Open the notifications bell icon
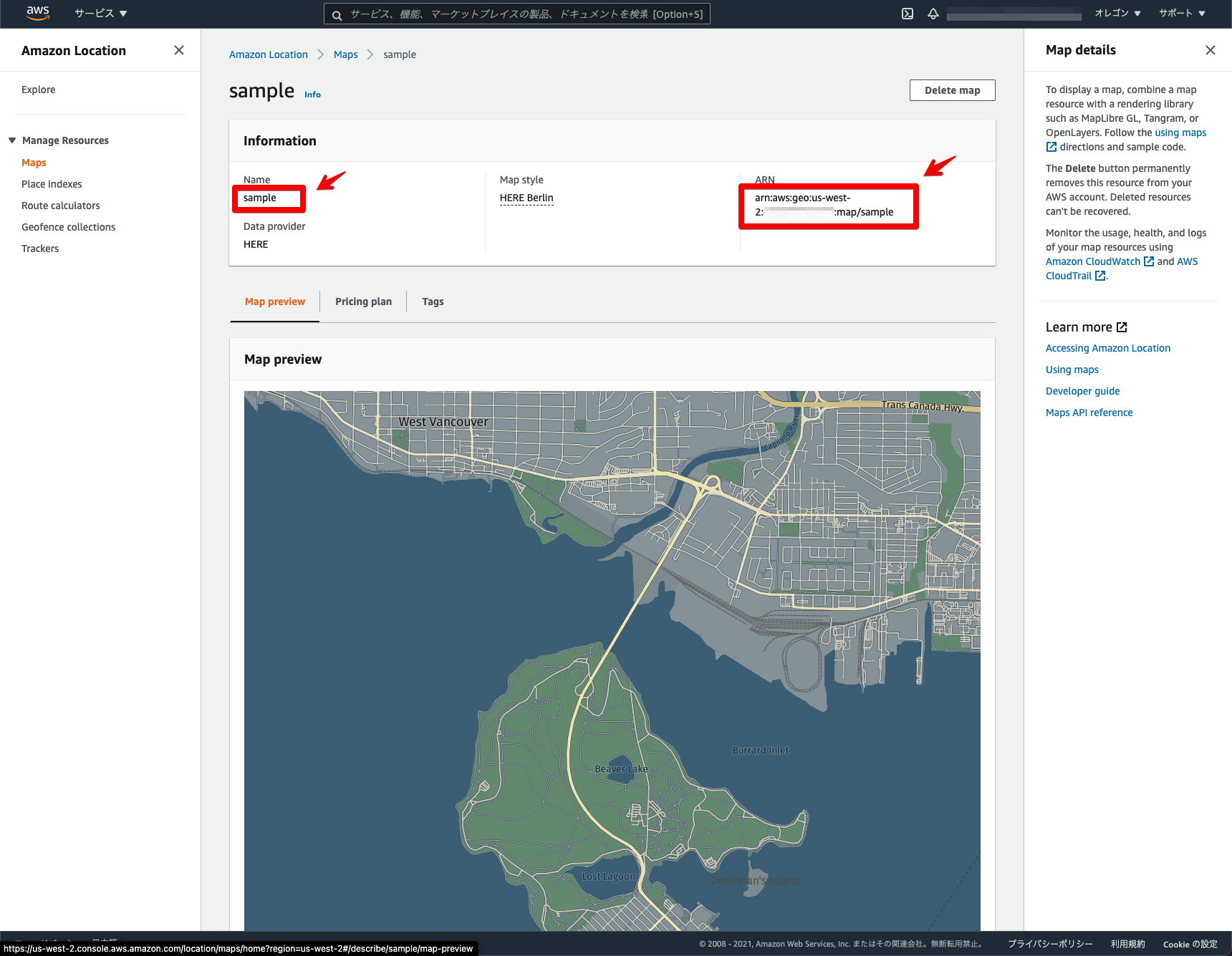 point(933,14)
